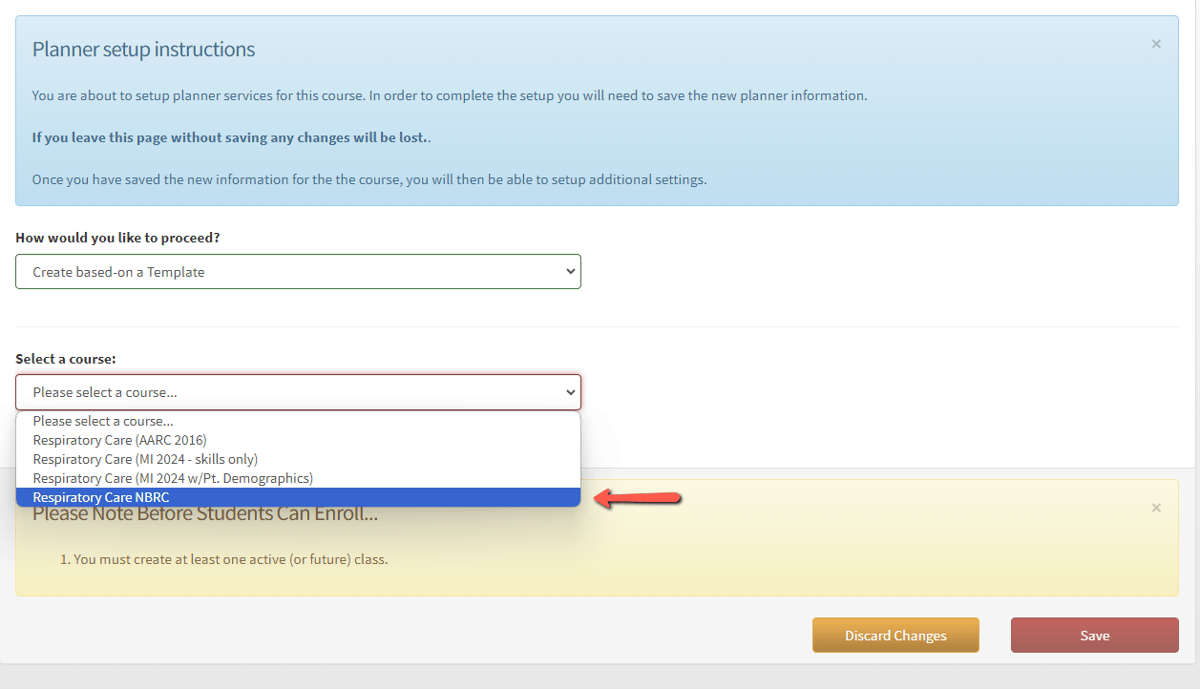Choose 'Please select a course...' placeholder option
Viewport: 1200px width, 689px height.
103,421
